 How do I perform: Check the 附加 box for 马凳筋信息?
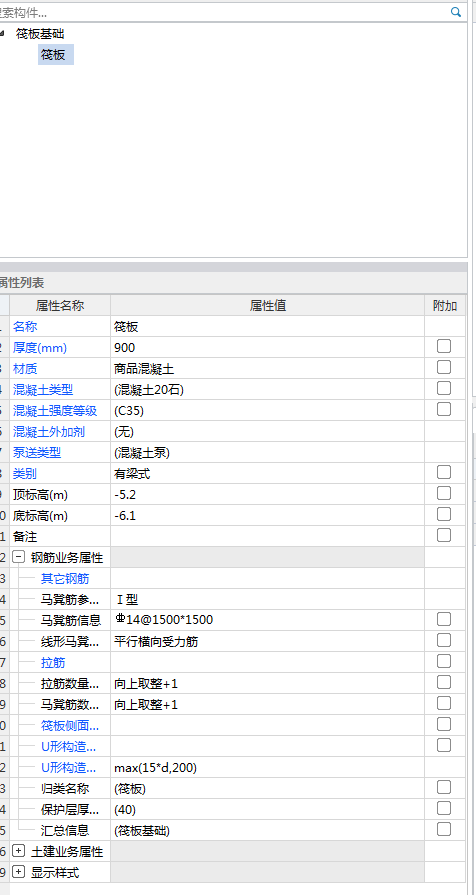click(444, 619)
